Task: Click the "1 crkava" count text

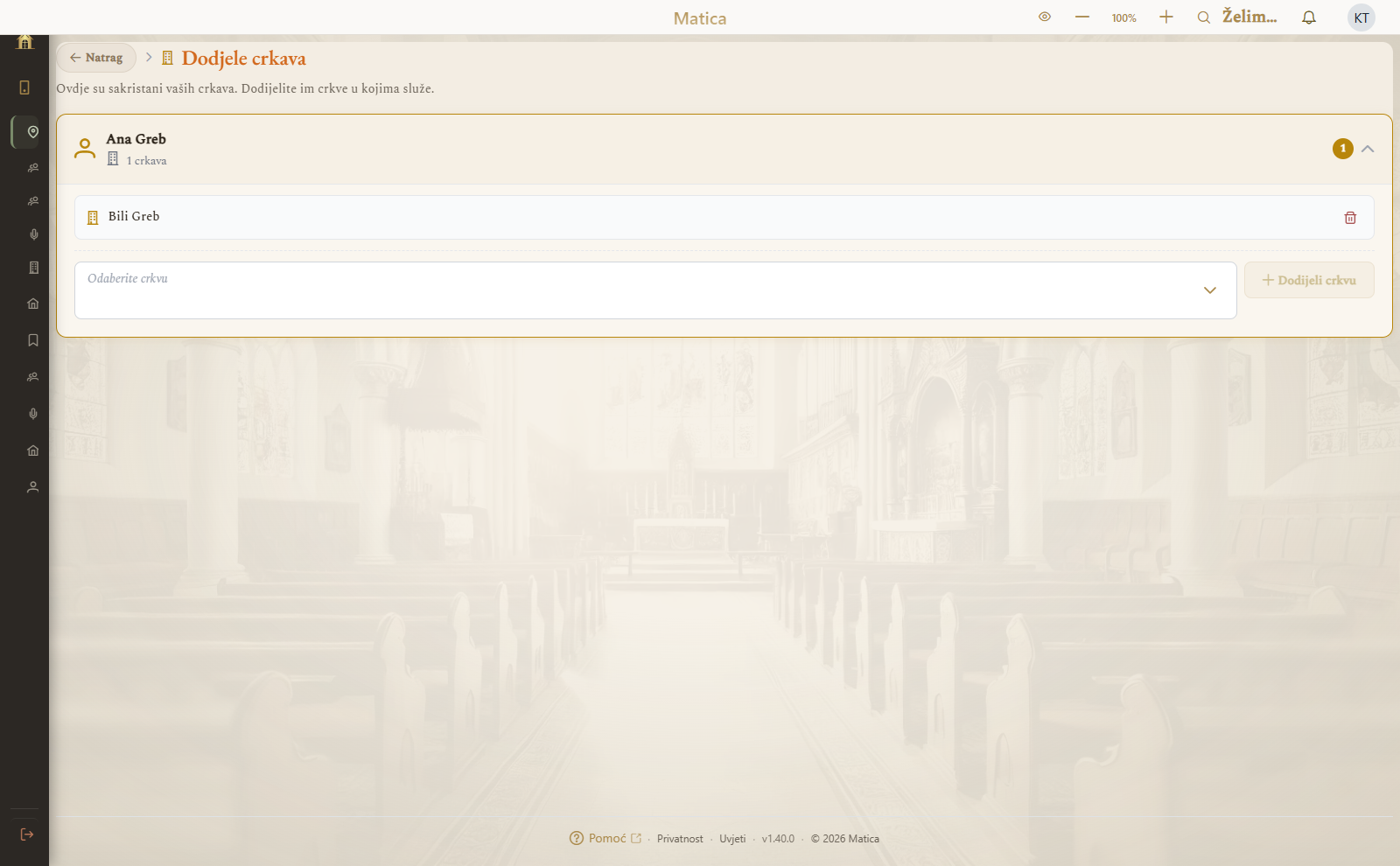Action: (146, 161)
